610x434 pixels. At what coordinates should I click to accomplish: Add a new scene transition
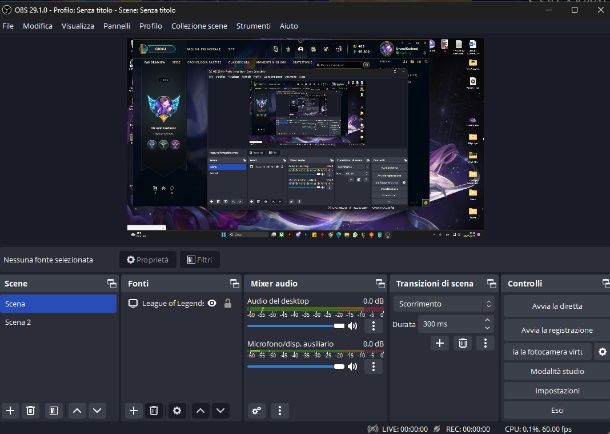tap(440, 343)
